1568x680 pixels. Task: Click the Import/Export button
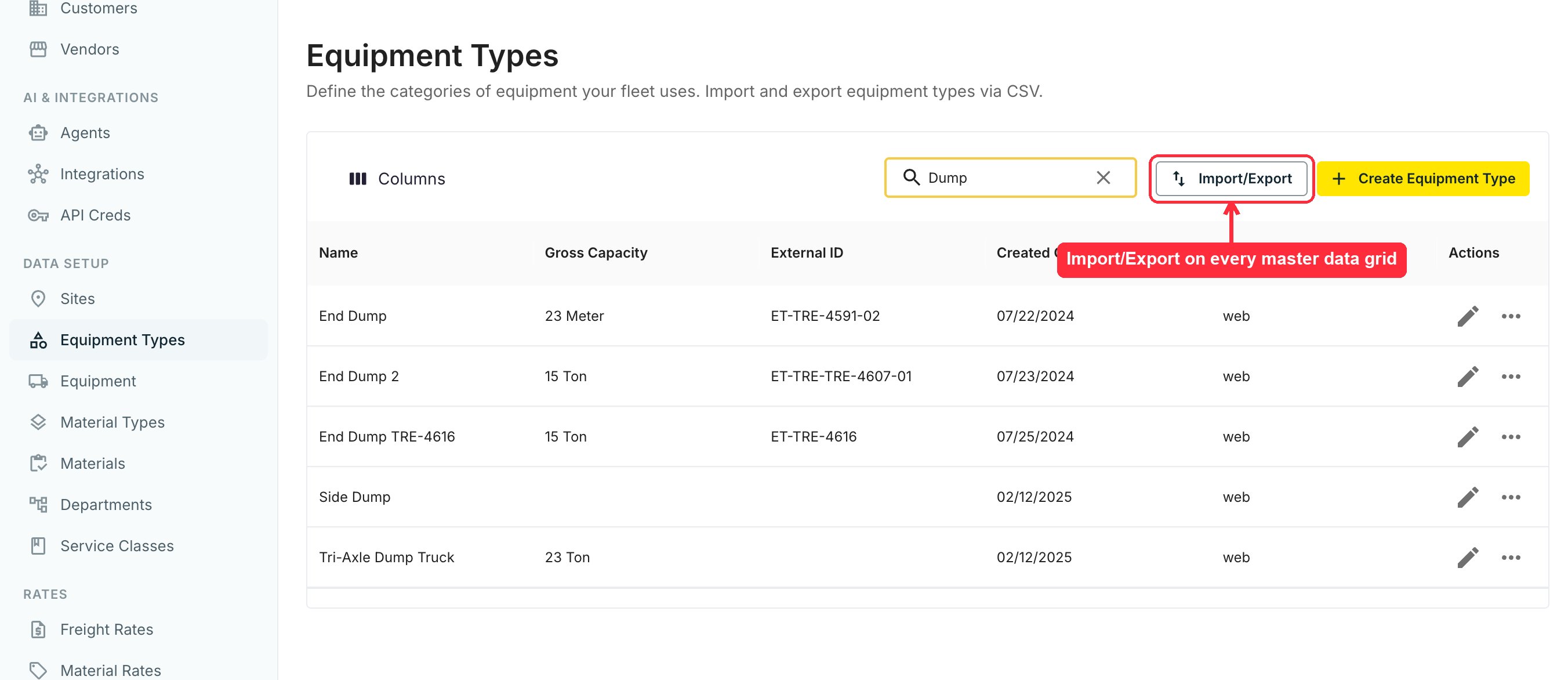tap(1232, 178)
